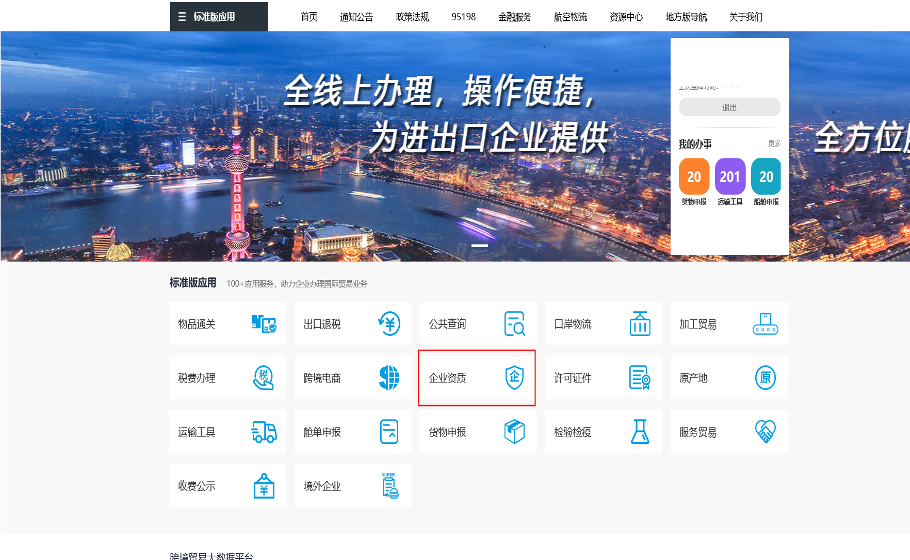Click the 标准版应用 section heading
The image size is (910, 560).
pos(193,283)
